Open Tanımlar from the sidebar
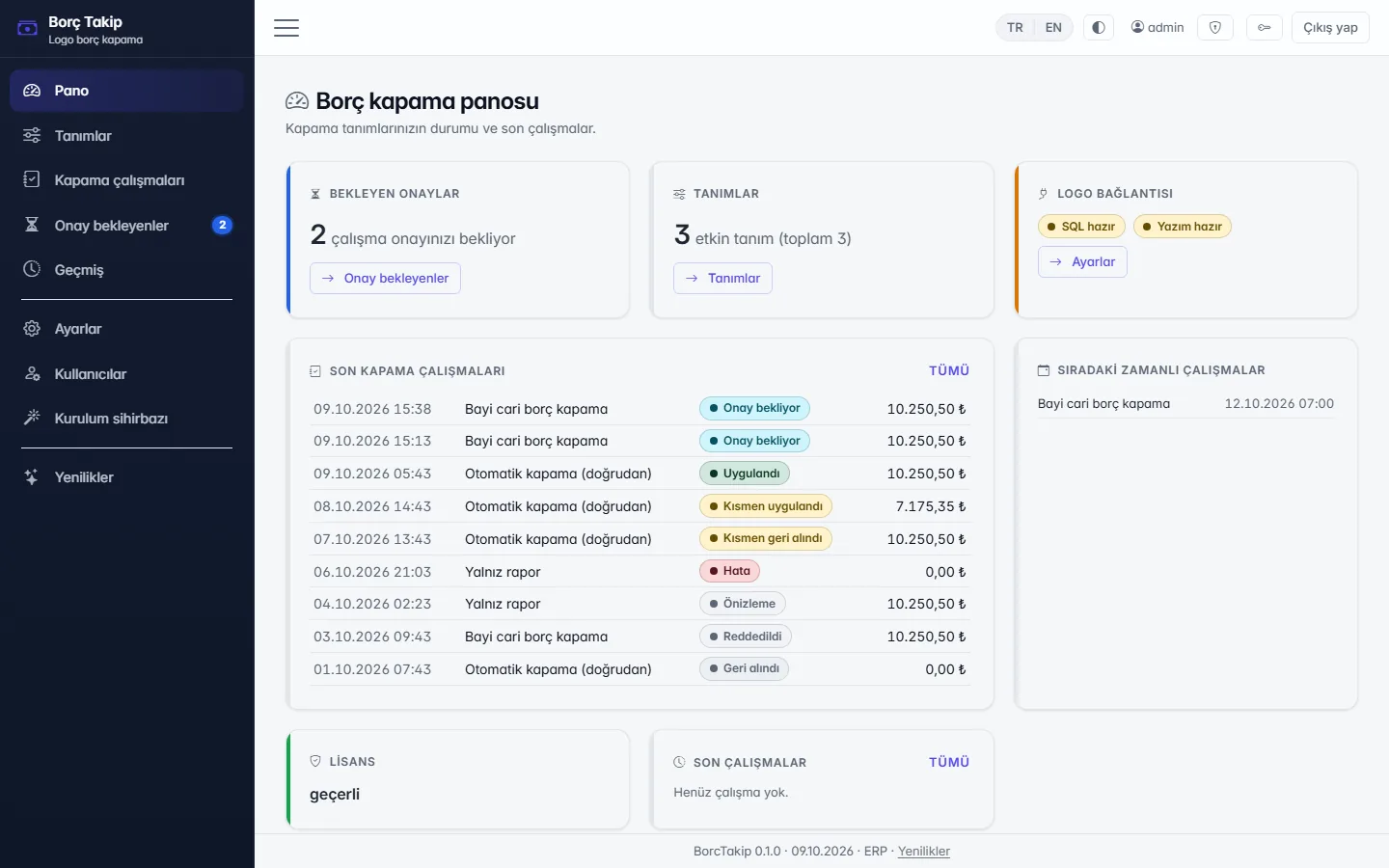Image resolution: width=1389 pixels, height=868 pixels. (126, 136)
